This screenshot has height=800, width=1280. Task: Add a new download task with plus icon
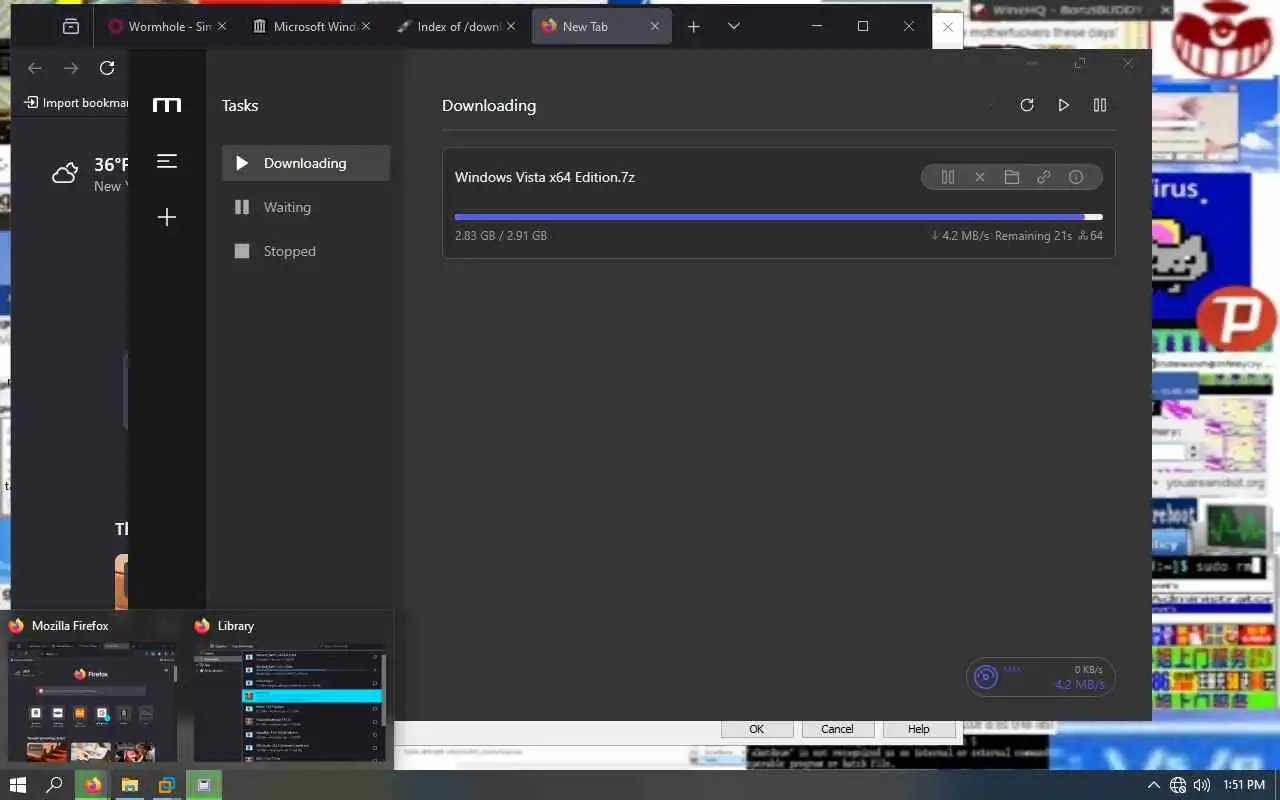(x=167, y=217)
